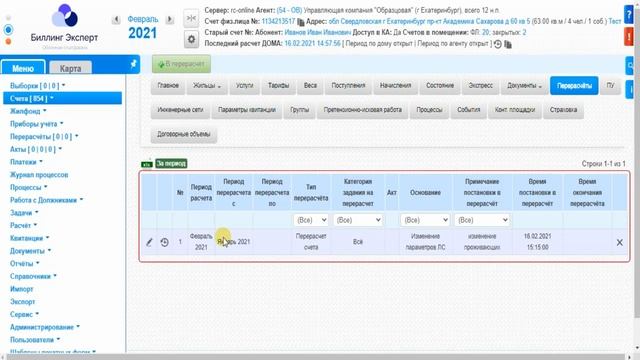The image size is (640, 360).
Task: Click the horizontal scrollbar at bottom
Action: (x=316, y=357)
